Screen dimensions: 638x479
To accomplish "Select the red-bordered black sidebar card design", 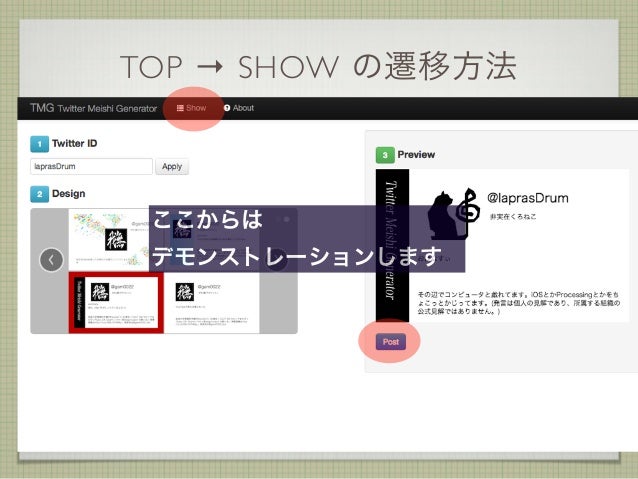I will point(116,303).
